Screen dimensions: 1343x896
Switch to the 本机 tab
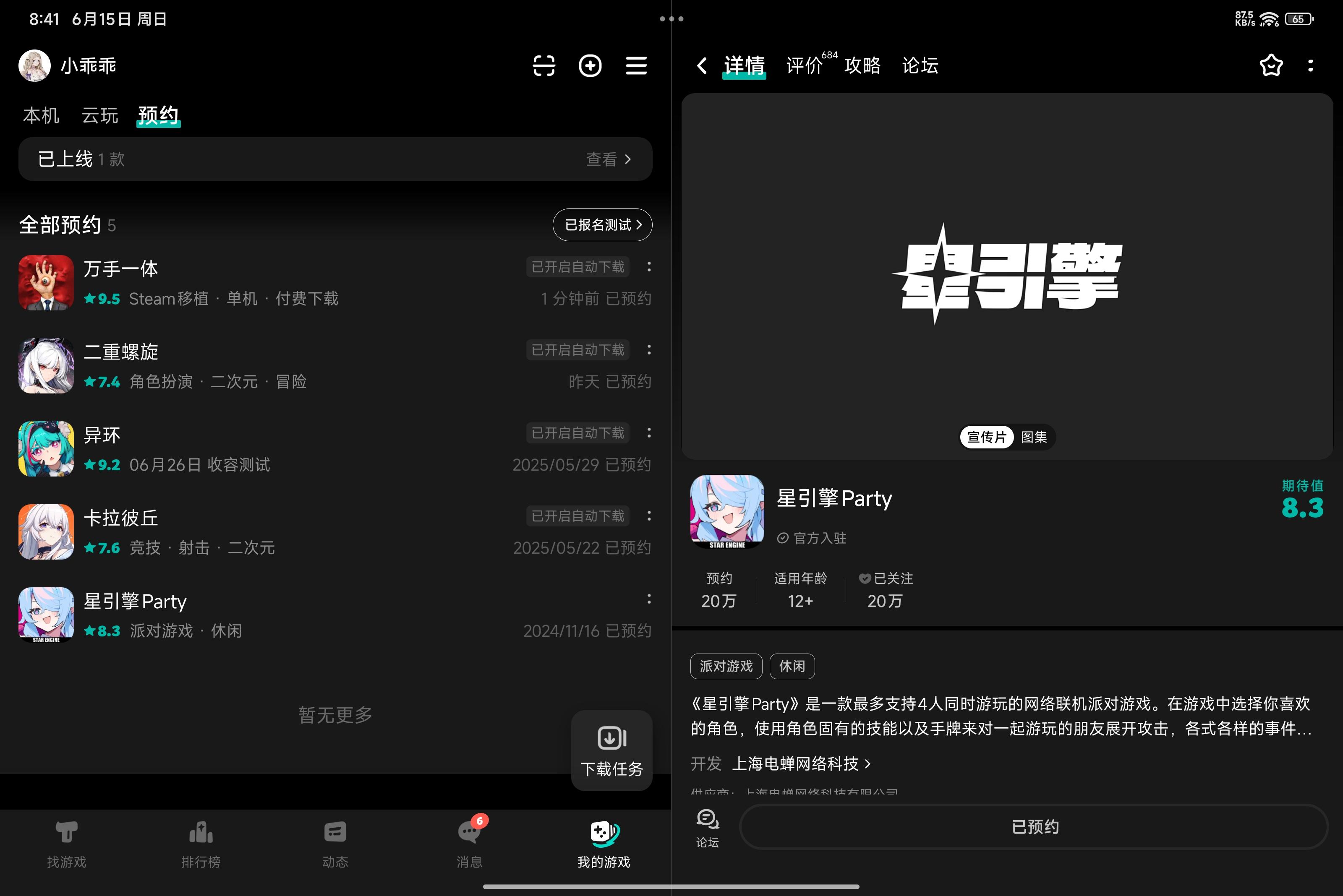[x=41, y=115]
